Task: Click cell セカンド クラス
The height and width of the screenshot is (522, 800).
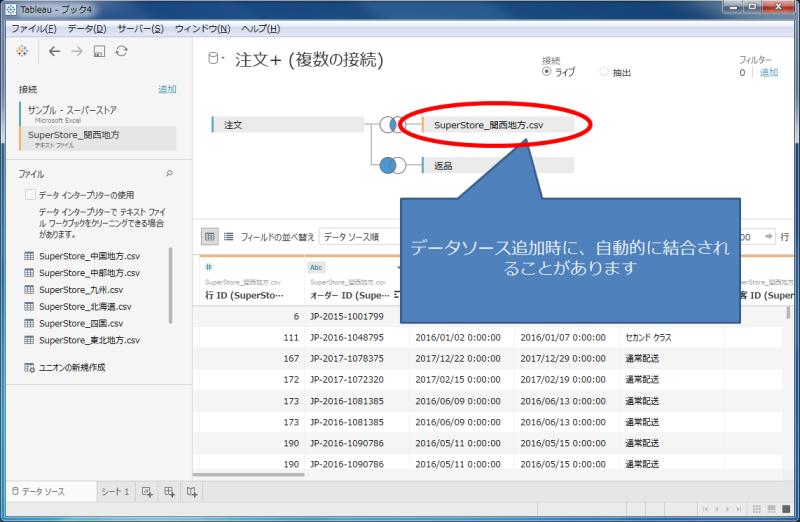Action: pyautogui.click(x=648, y=337)
